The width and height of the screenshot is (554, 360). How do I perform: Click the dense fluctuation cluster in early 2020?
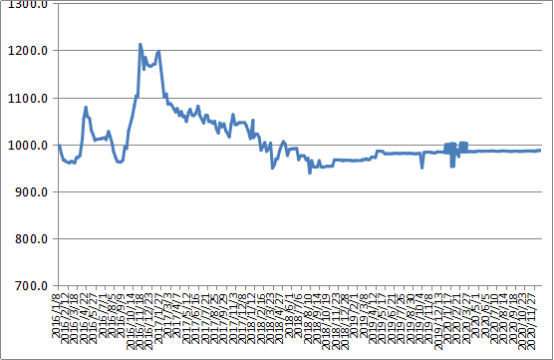pos(456,154)
